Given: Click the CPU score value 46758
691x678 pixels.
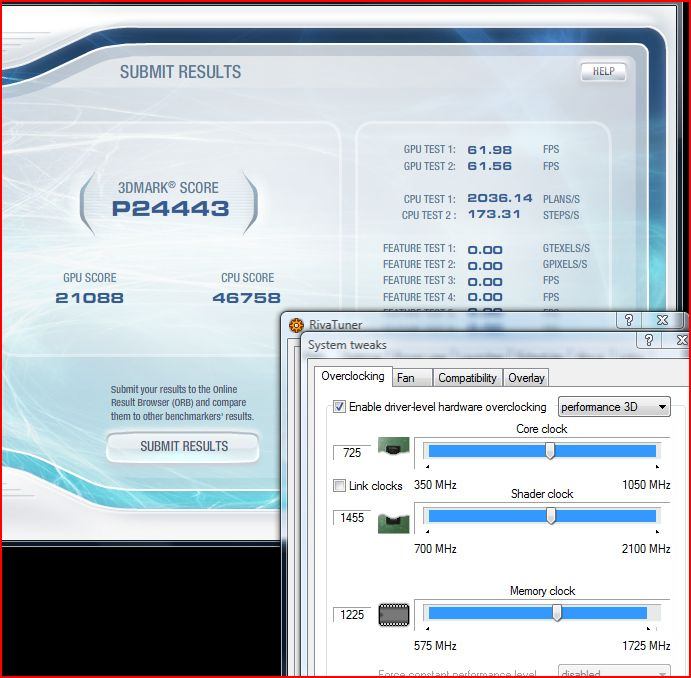Looking at the screenshot, I should pyautogui.click(x=246, y=298).
